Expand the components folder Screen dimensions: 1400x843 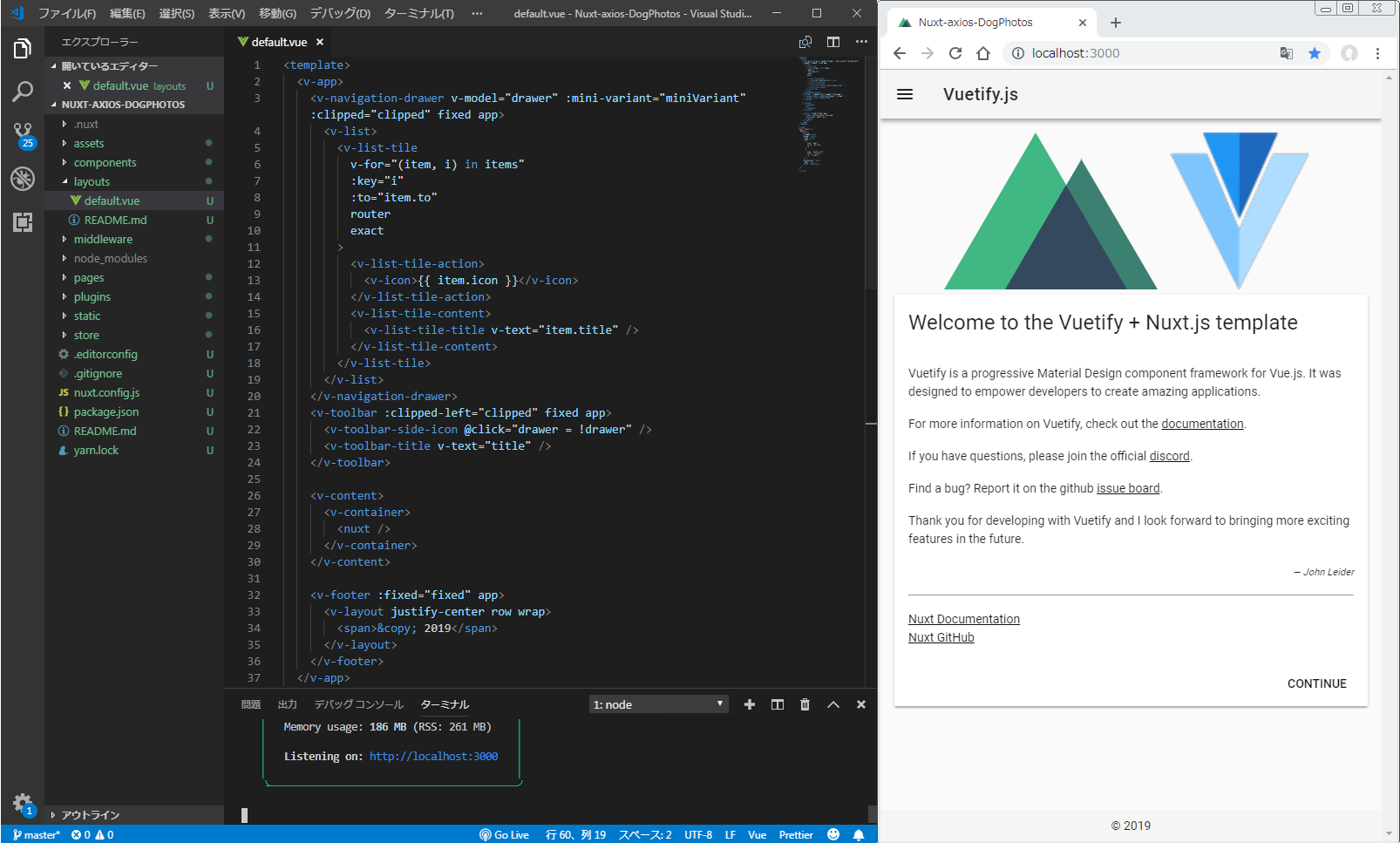(x=105, y=163)
